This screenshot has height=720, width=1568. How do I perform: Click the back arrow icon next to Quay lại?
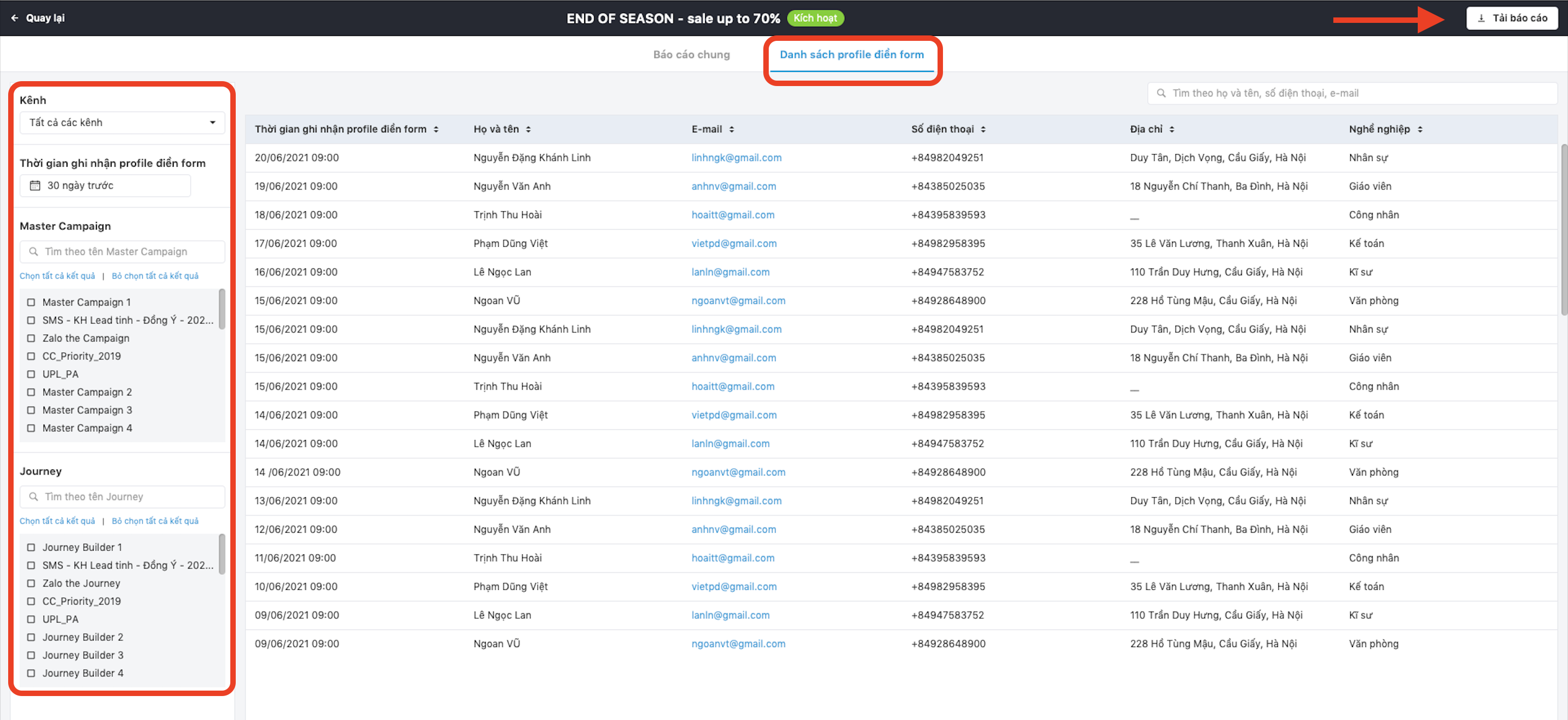[x=15, y=17]
